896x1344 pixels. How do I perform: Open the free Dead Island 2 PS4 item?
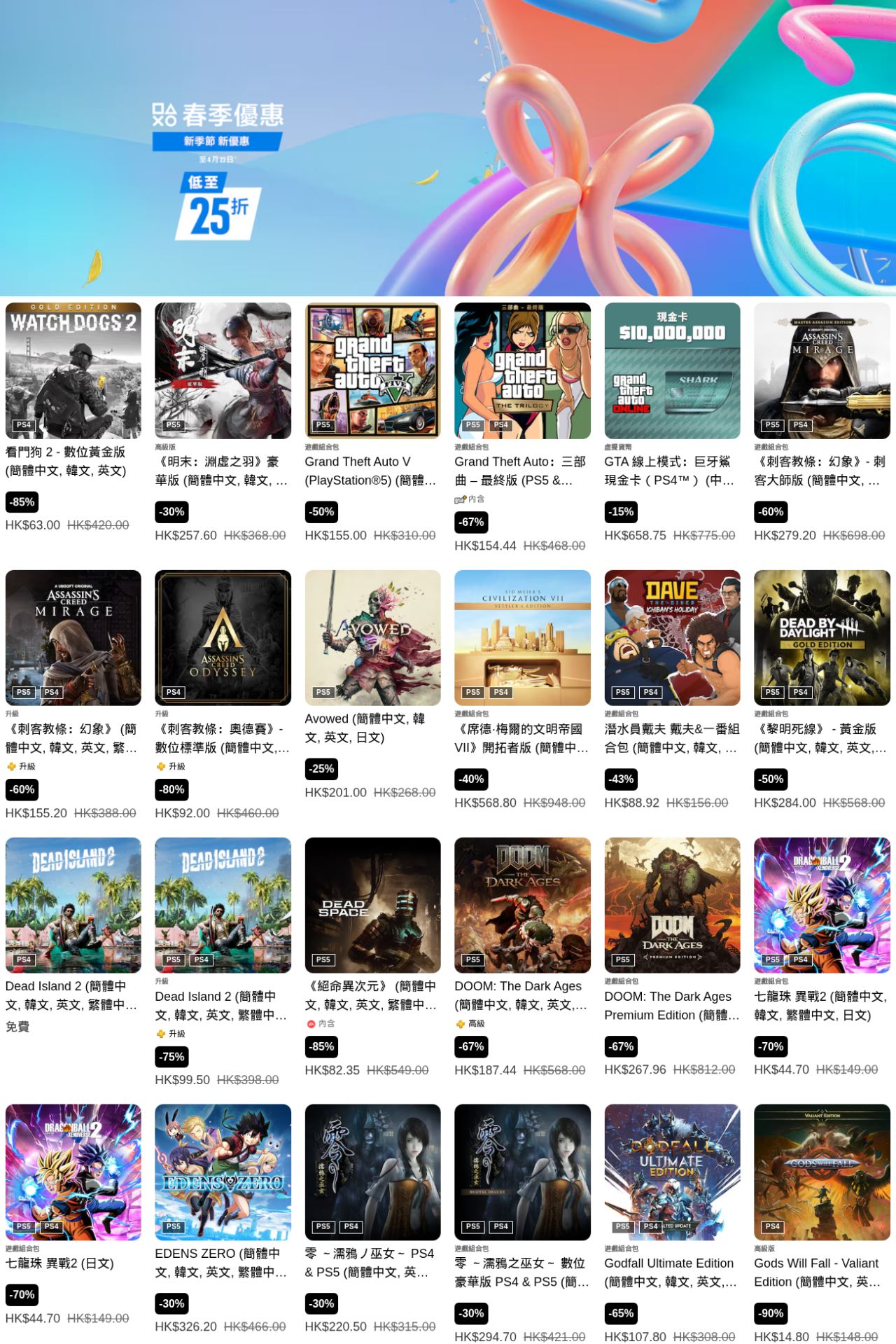pos(73,905)
